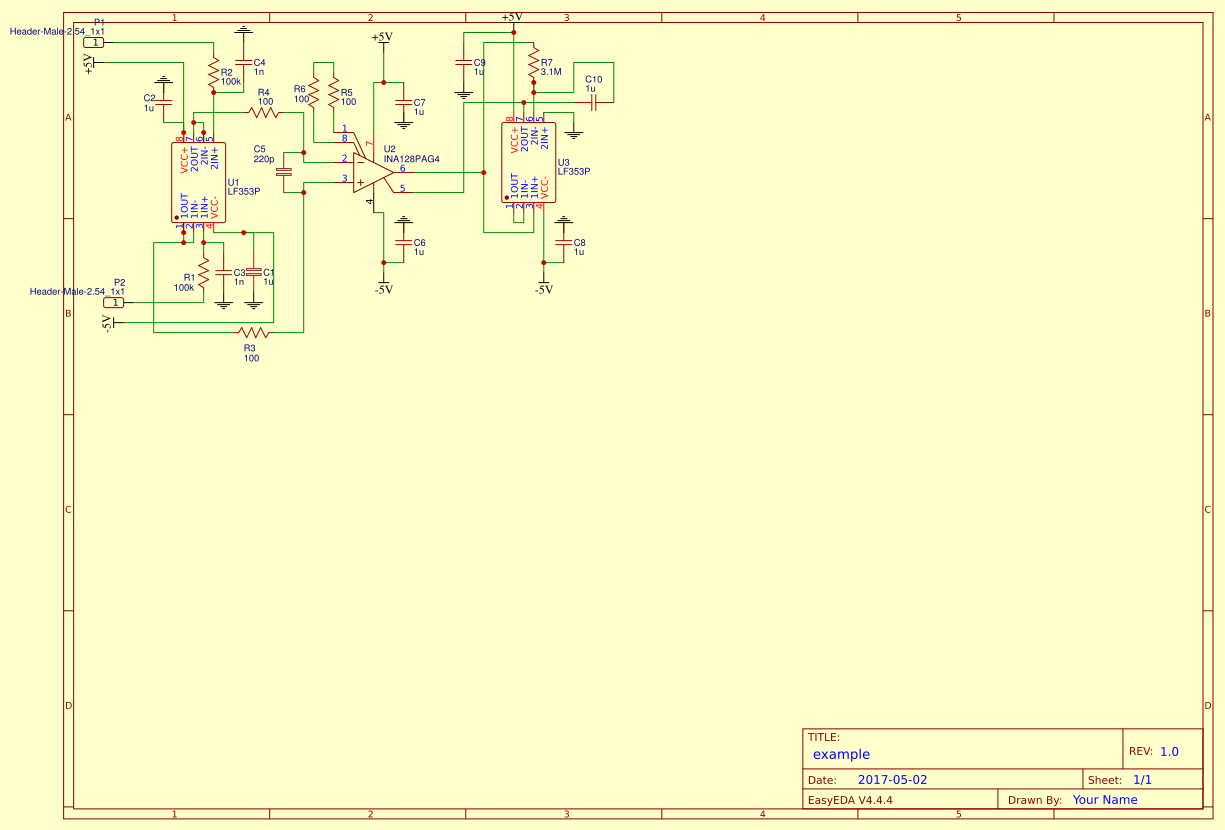Click the rotated +5V label near P1
Image resolution: width=1225 pixels, height=830 pixels.
click(89, 63)
